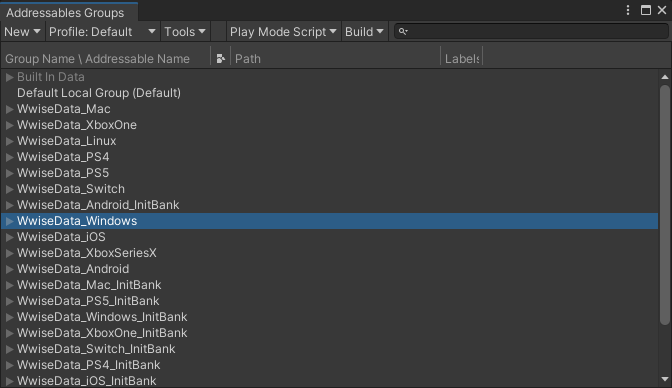Select Default Local Group (Default) row
Image resolution: width=672 pixels, height=388 pixels.
pyautogui.click(x=330, y=93)
